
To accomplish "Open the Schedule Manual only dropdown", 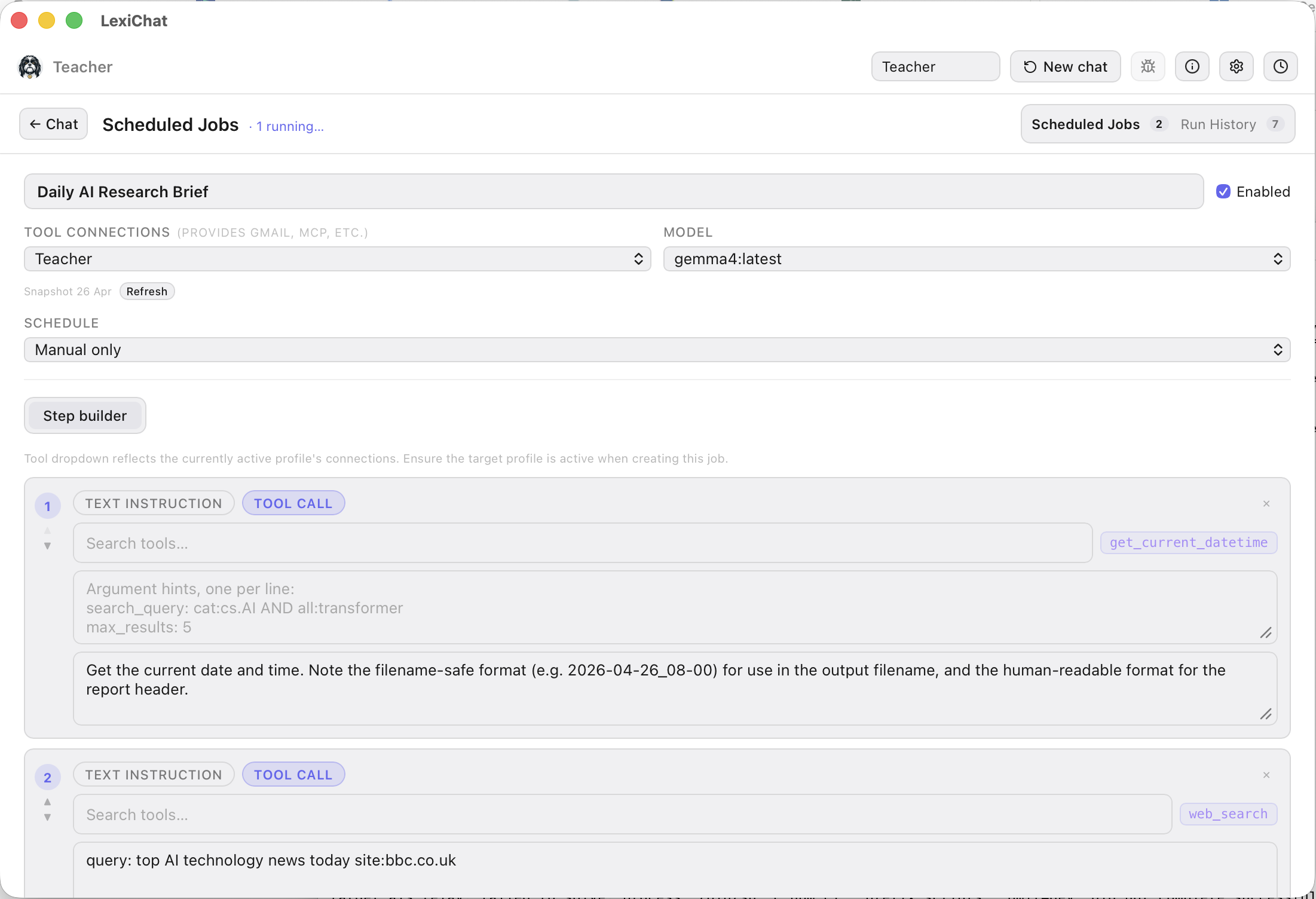I will tap(657, 350).
